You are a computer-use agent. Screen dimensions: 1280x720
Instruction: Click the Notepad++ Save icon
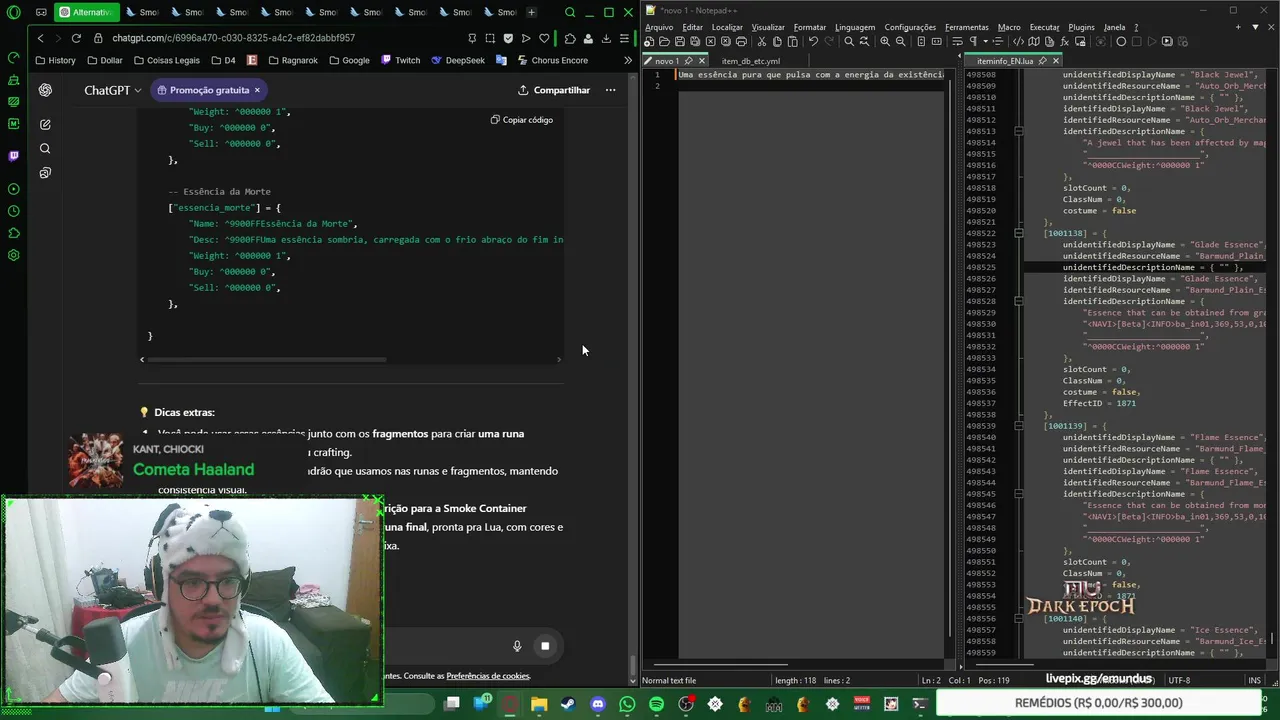pos(680,42)
